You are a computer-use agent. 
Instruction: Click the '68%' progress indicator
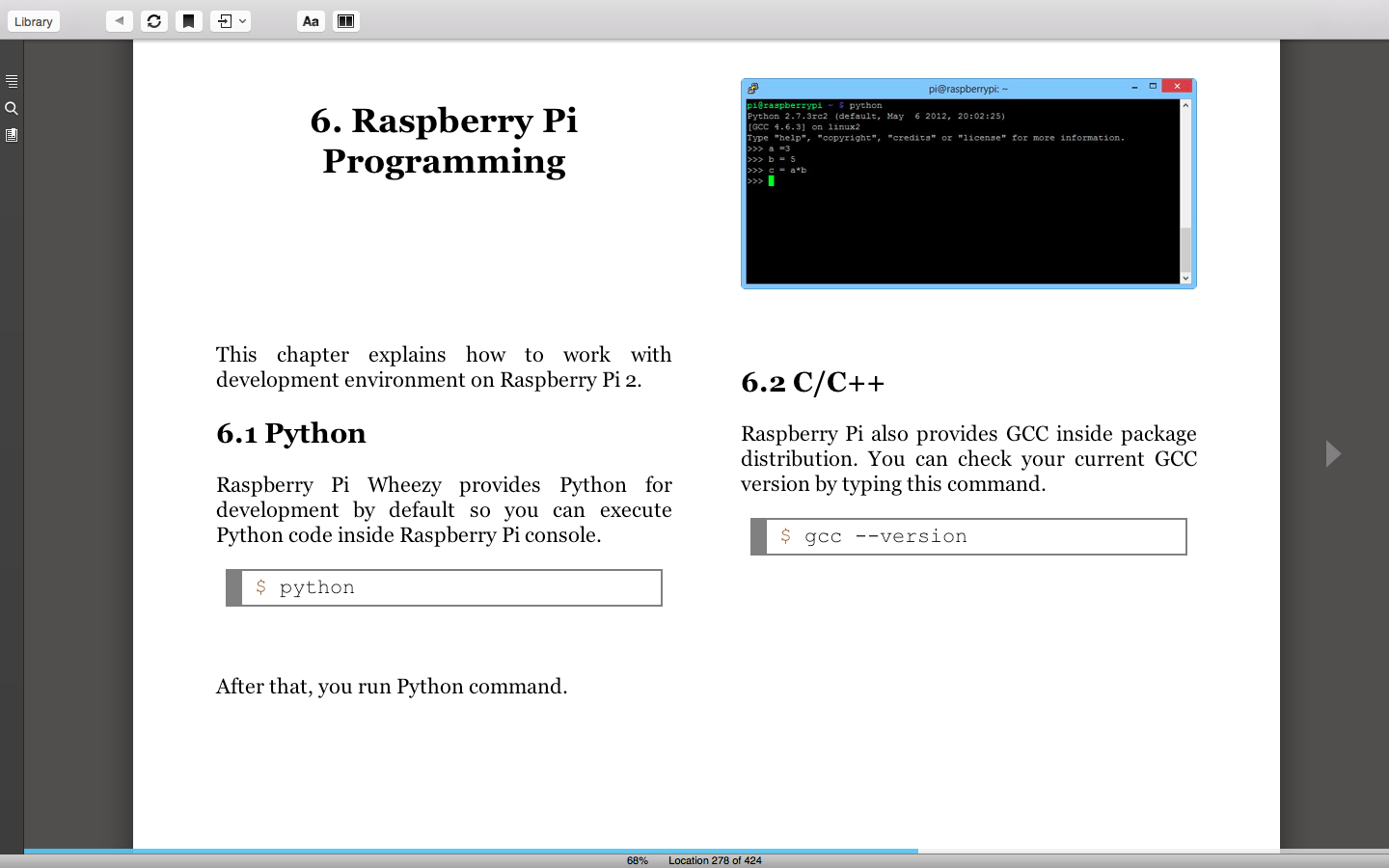(638, 860)
